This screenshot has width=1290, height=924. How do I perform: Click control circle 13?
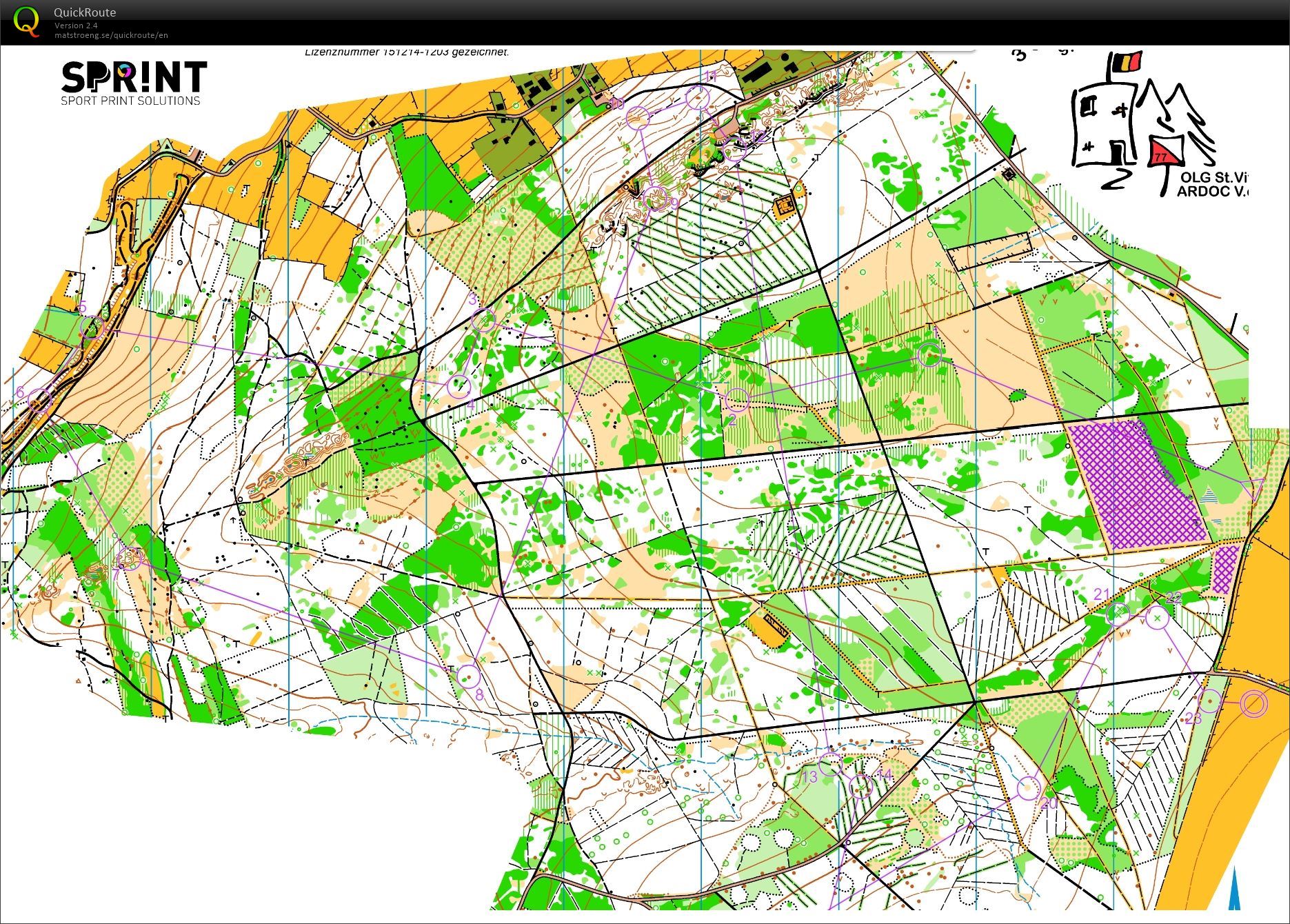point(831,763)
